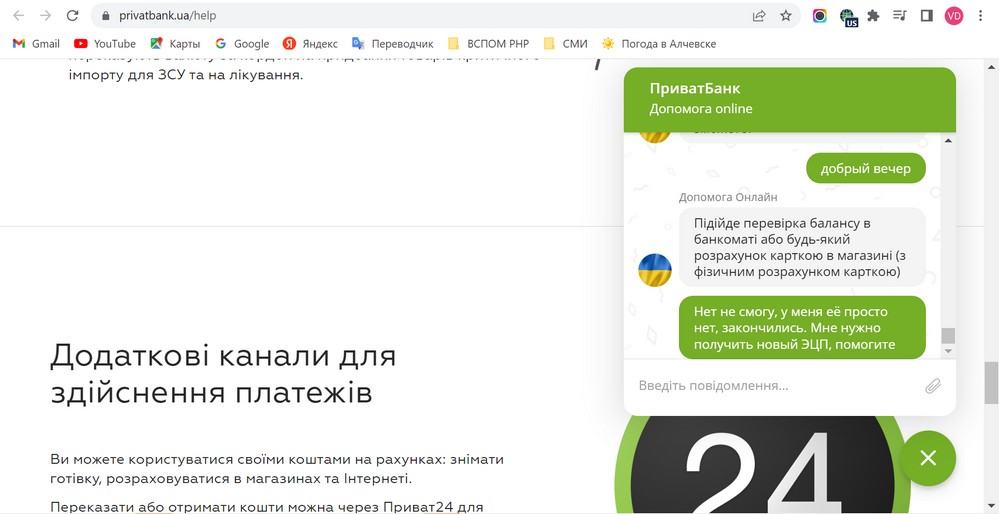Click the chat scrollbar thumb
The height and width of the screenshot is (514, 999).
click(x=948, y=336)
